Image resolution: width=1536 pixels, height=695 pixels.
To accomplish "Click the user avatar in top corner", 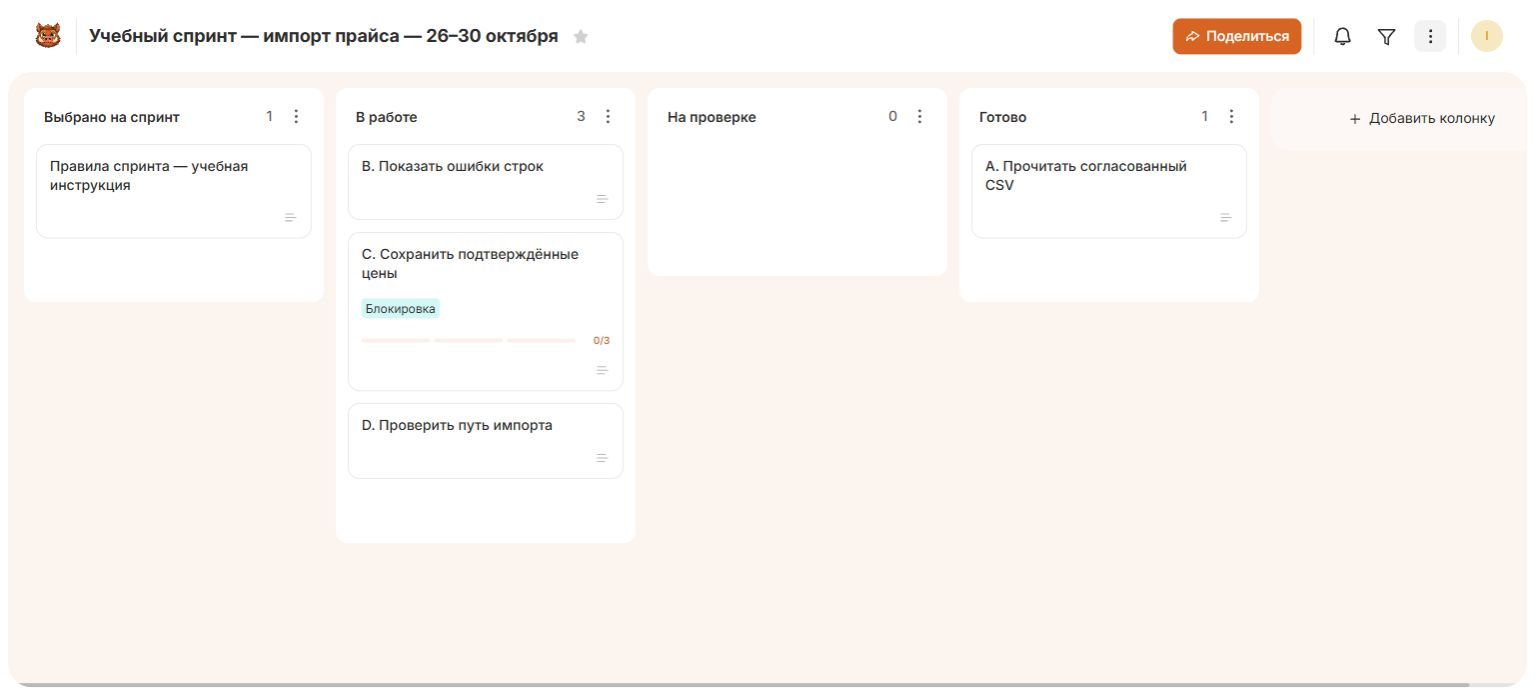I will [1487, 36].
